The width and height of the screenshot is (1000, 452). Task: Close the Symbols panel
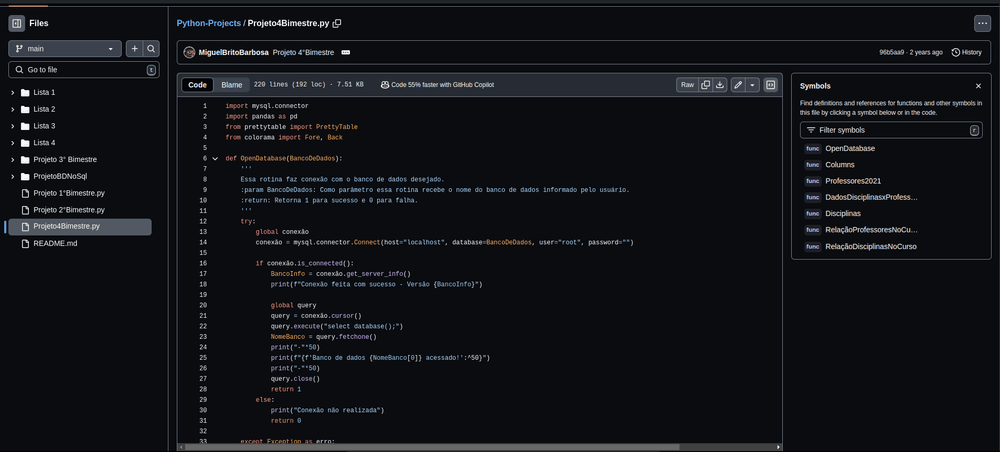[978, 86]
